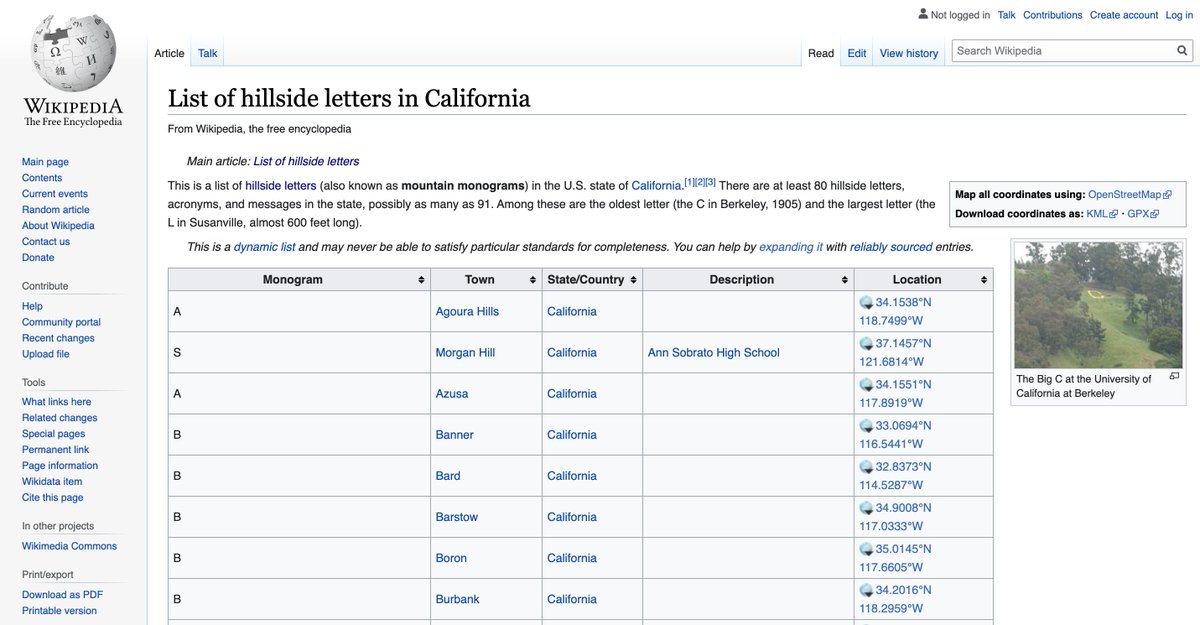Click Create account link
Image resolution: width=1200 pixels, height=625 pixels.
1124,15
